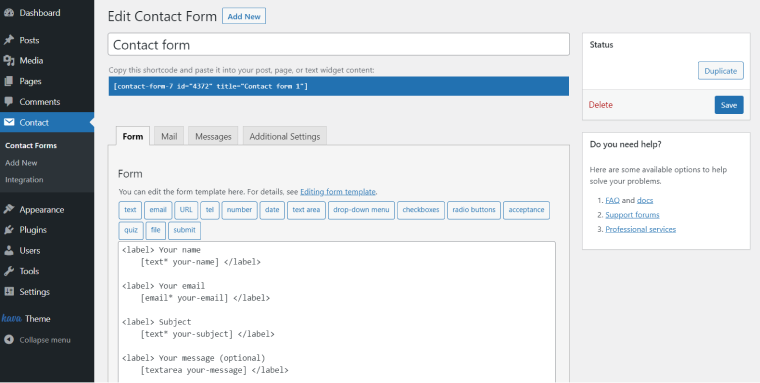
Task: Click the Dashboard gauge icon
Action: tap(9, 13)
